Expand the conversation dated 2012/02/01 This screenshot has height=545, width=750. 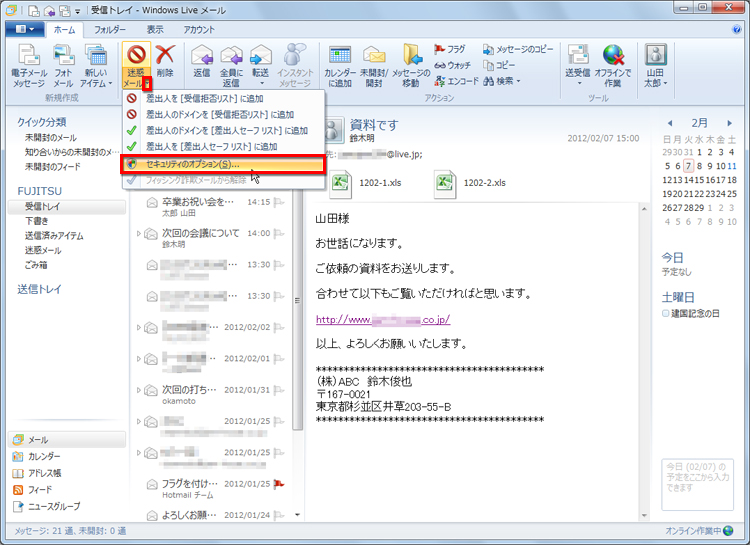click(139, 358)
